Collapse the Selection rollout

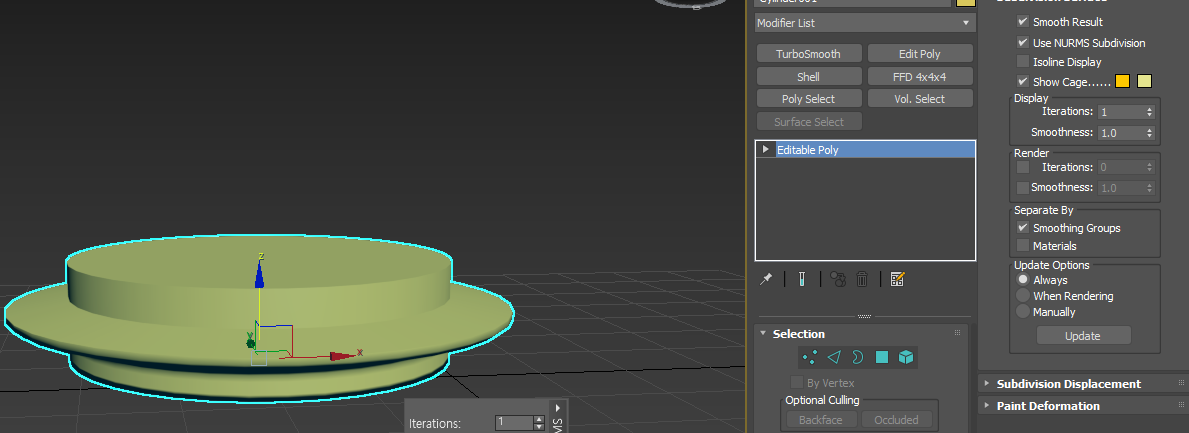pyautogui.click(x=764, y=334)
